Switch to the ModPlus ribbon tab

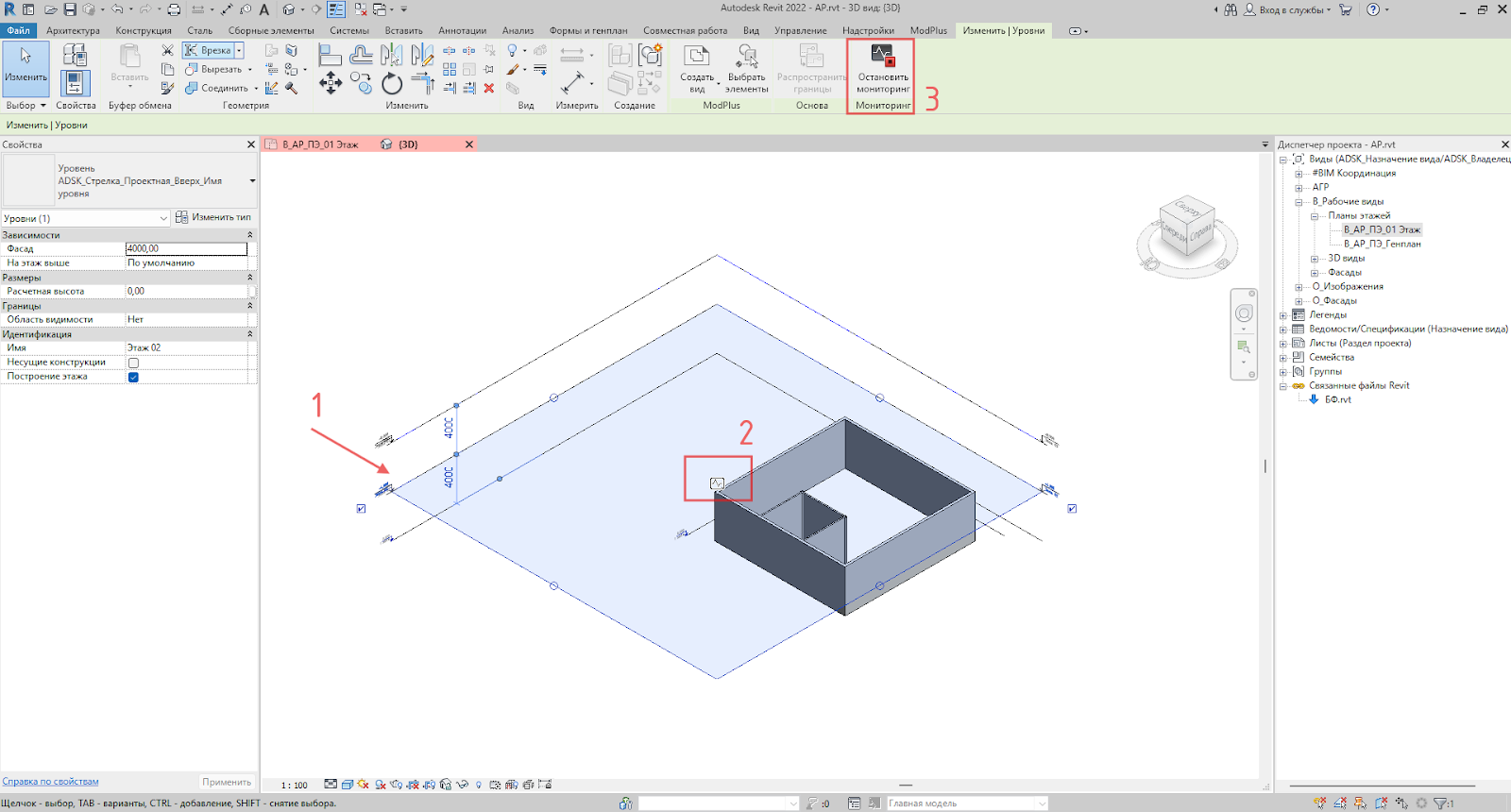point(928,30)
